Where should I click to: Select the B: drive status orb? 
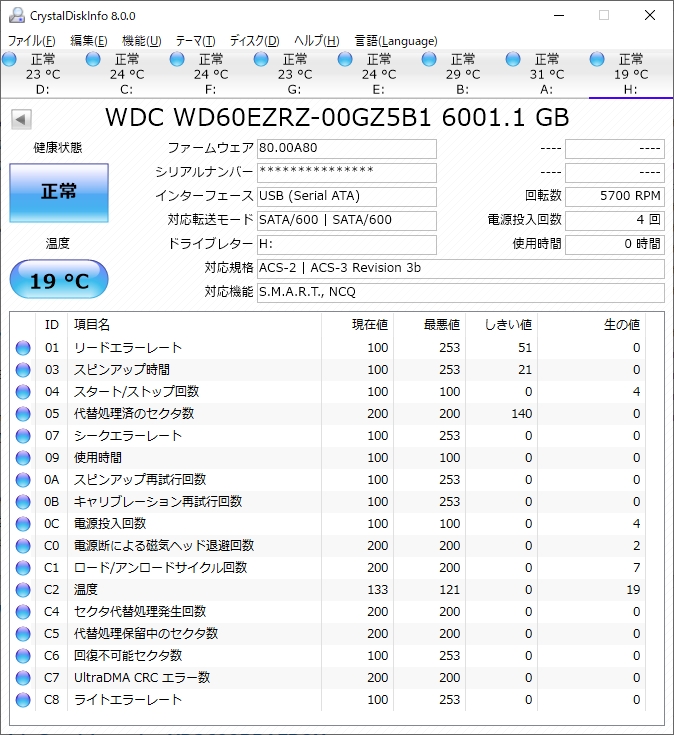(429, 60)
